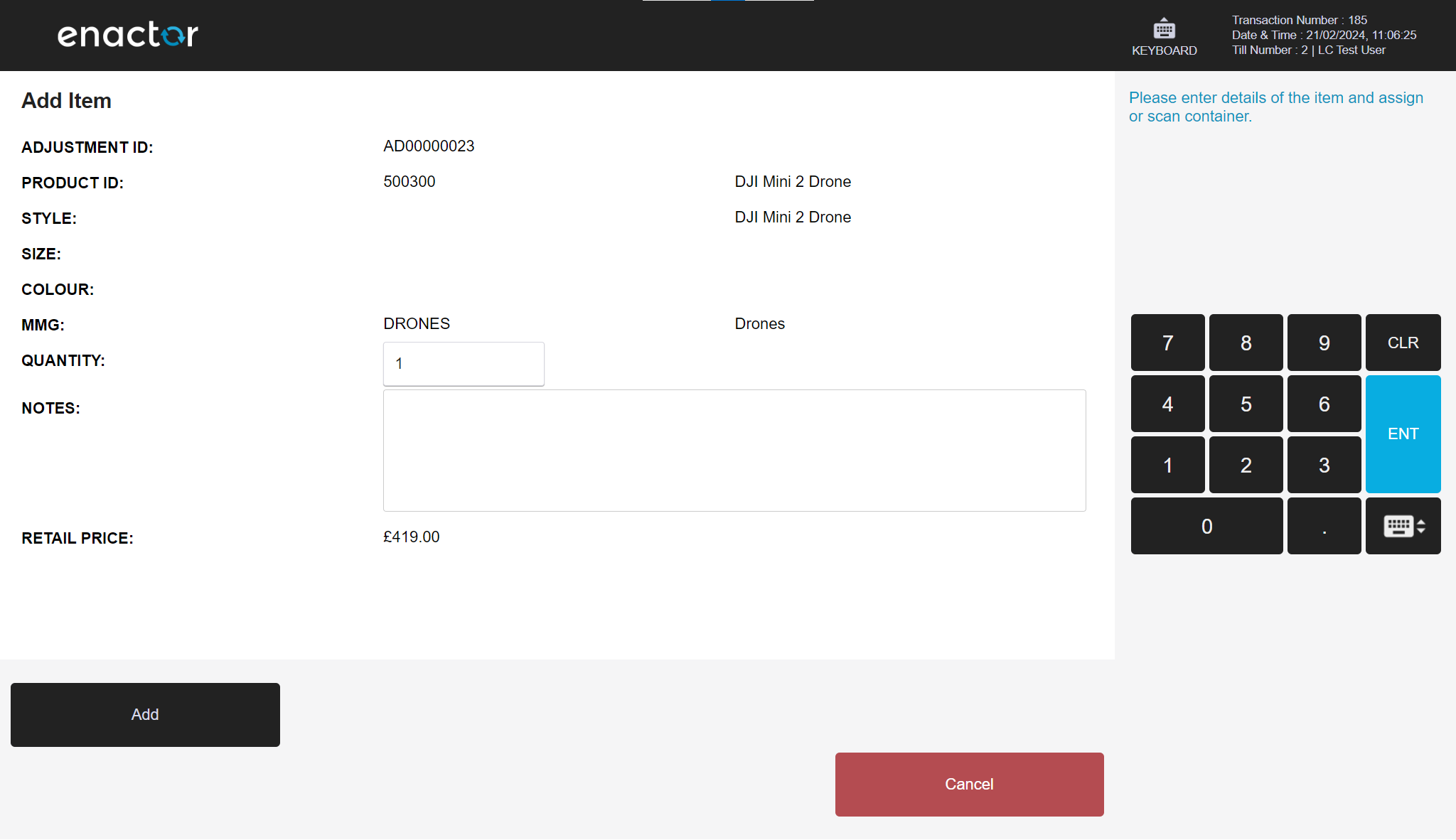This screenshot has width=1456, height=840.
Task: Select the QUANTITY input field
Action: [463, 363]
